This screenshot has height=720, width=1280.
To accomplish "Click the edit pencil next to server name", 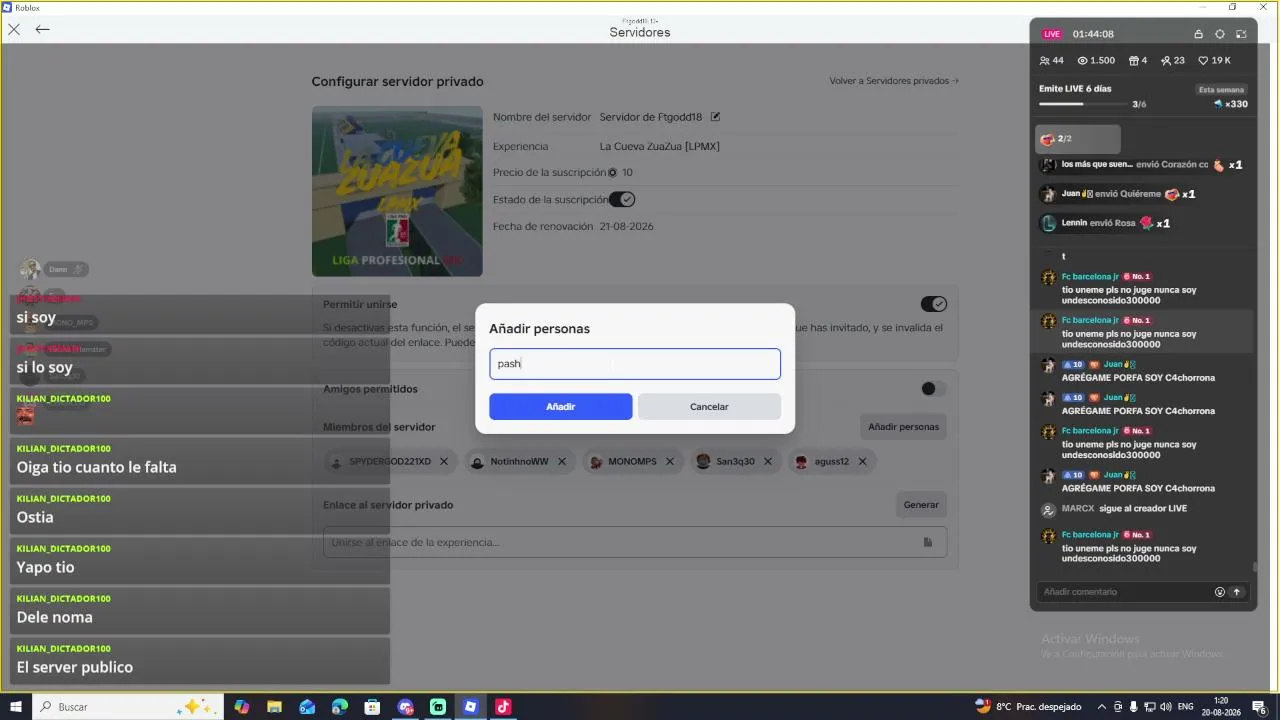I will point(715,117).
